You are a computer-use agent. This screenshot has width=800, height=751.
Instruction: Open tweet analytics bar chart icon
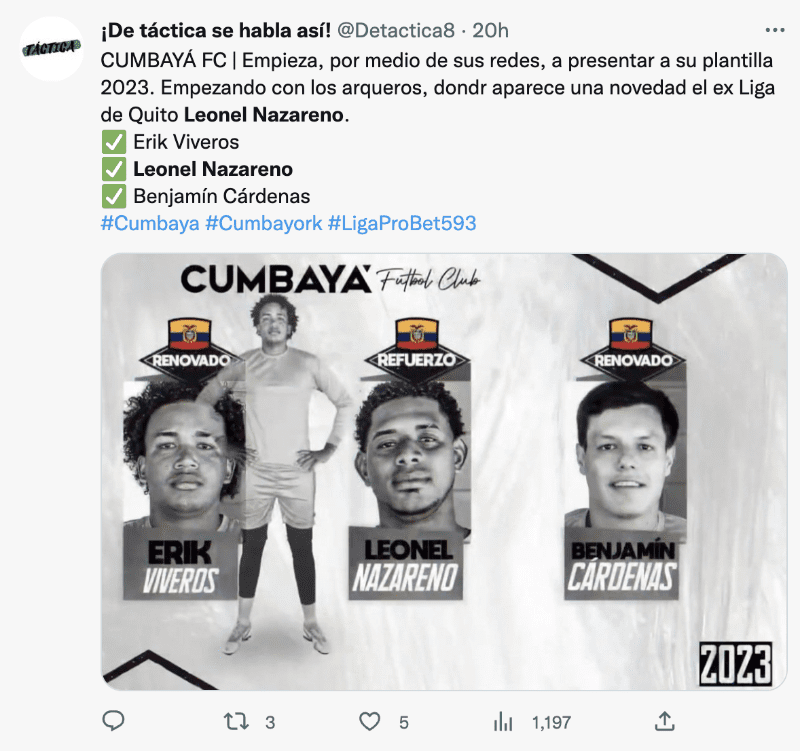tap(503, 722)
